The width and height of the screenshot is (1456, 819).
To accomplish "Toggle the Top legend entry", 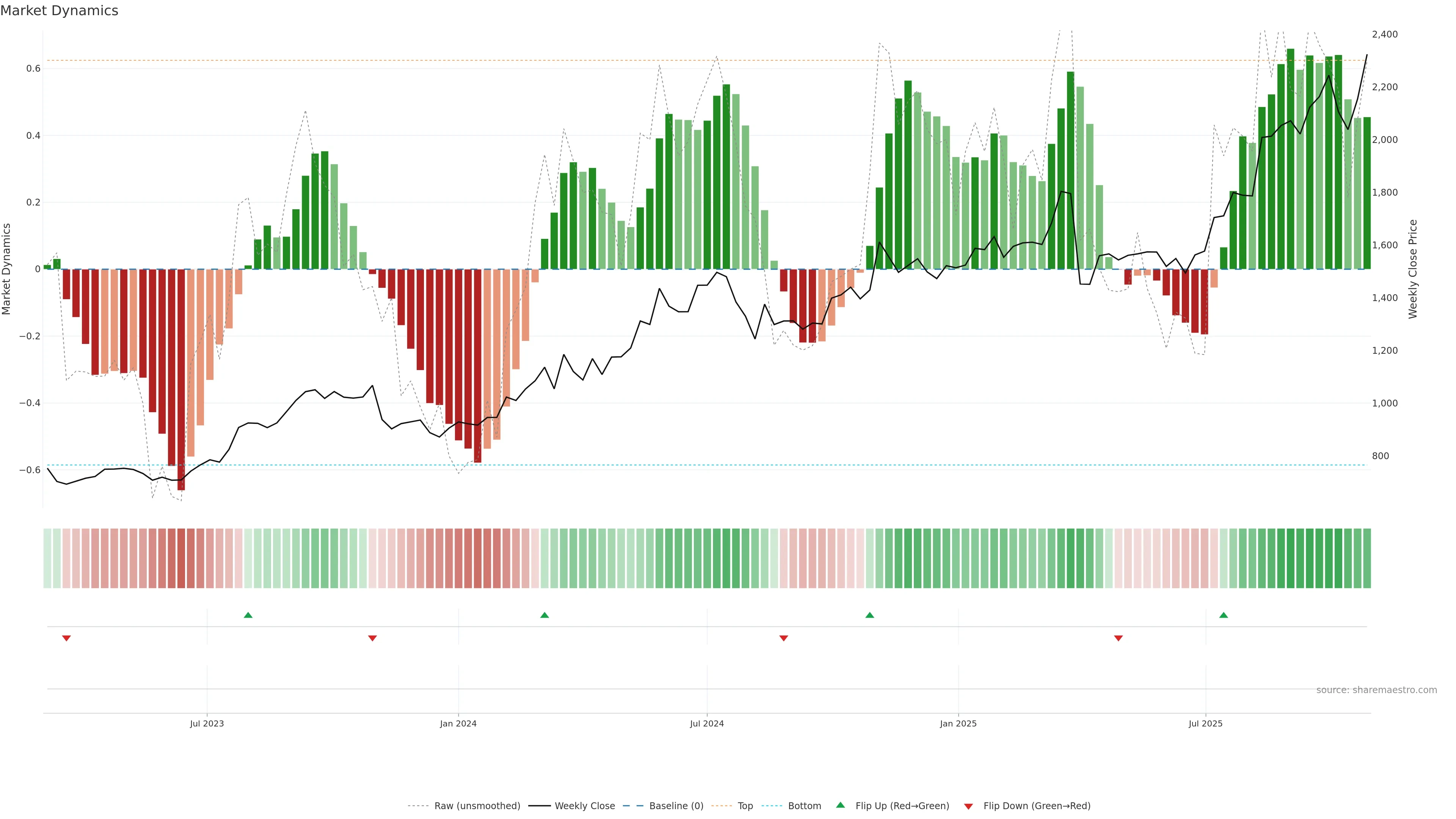I will 745,806.
